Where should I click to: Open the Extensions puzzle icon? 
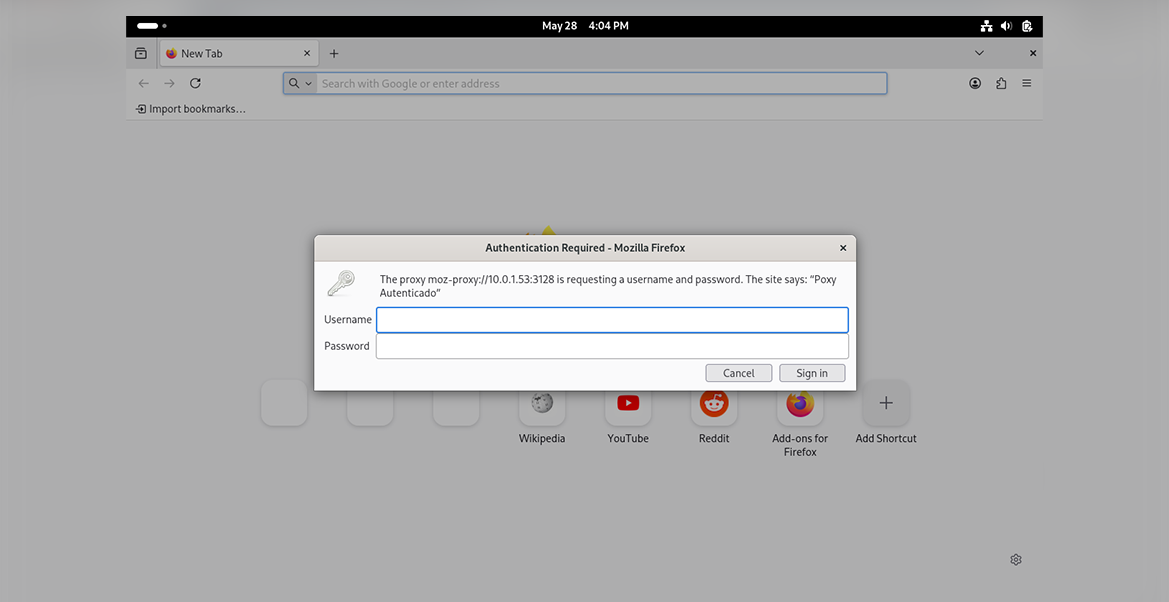pos(1001,84)
